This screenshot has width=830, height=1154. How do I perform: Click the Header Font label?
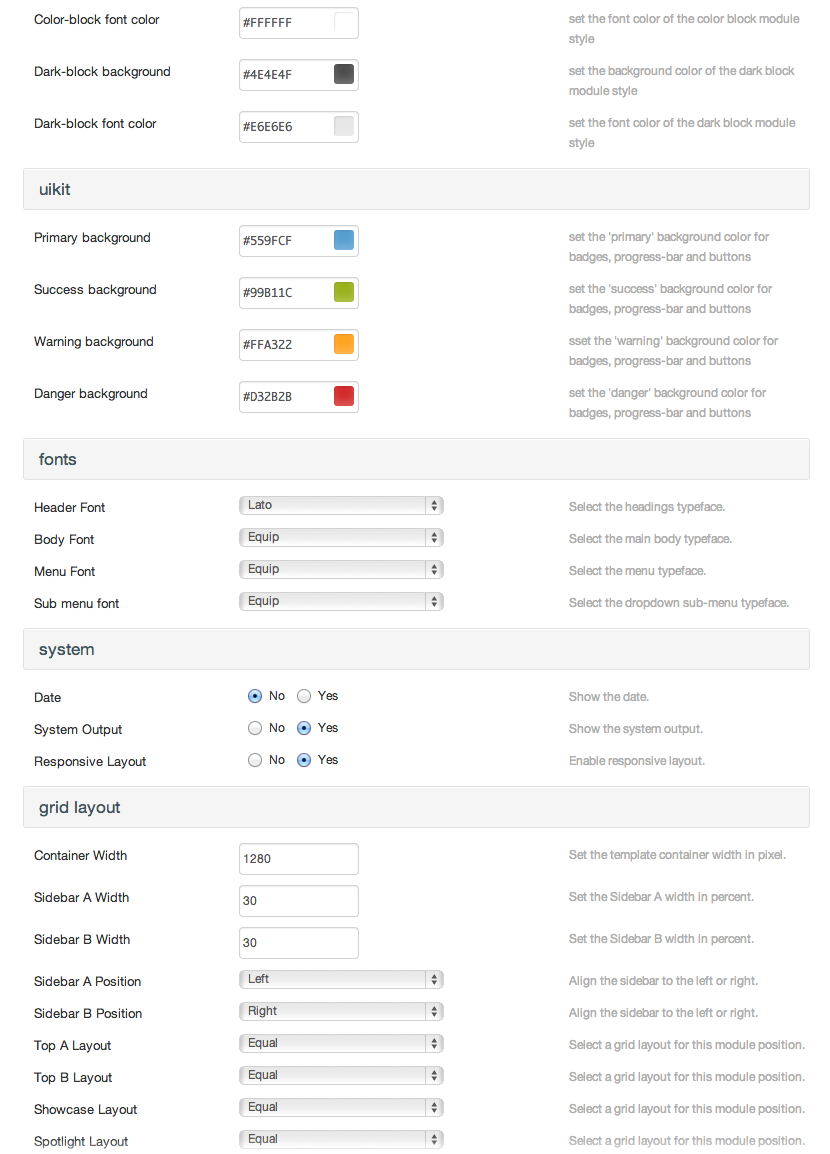69,508
